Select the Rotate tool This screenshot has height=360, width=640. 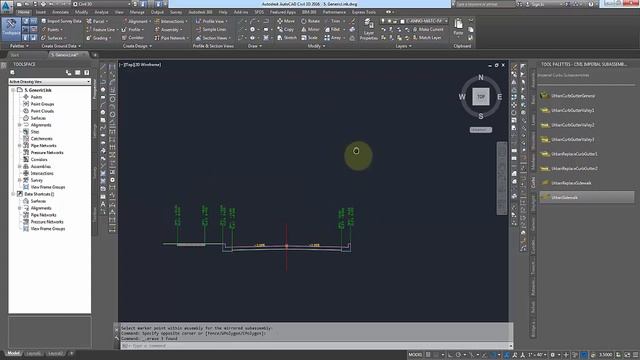[x=311, y=21]
